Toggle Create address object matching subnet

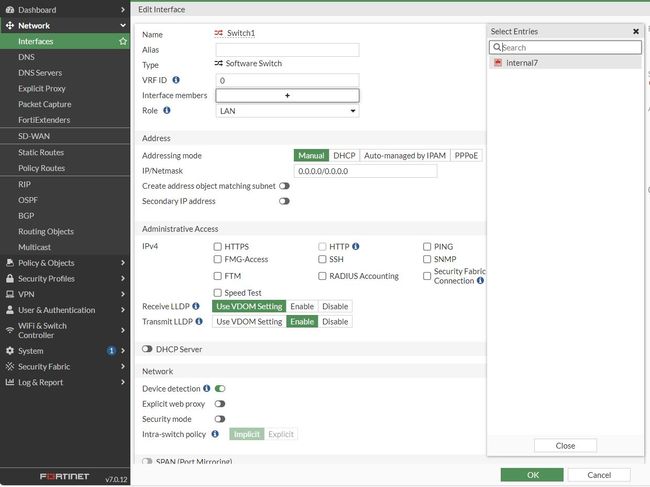pyautogui.click(x=284, y=186)
